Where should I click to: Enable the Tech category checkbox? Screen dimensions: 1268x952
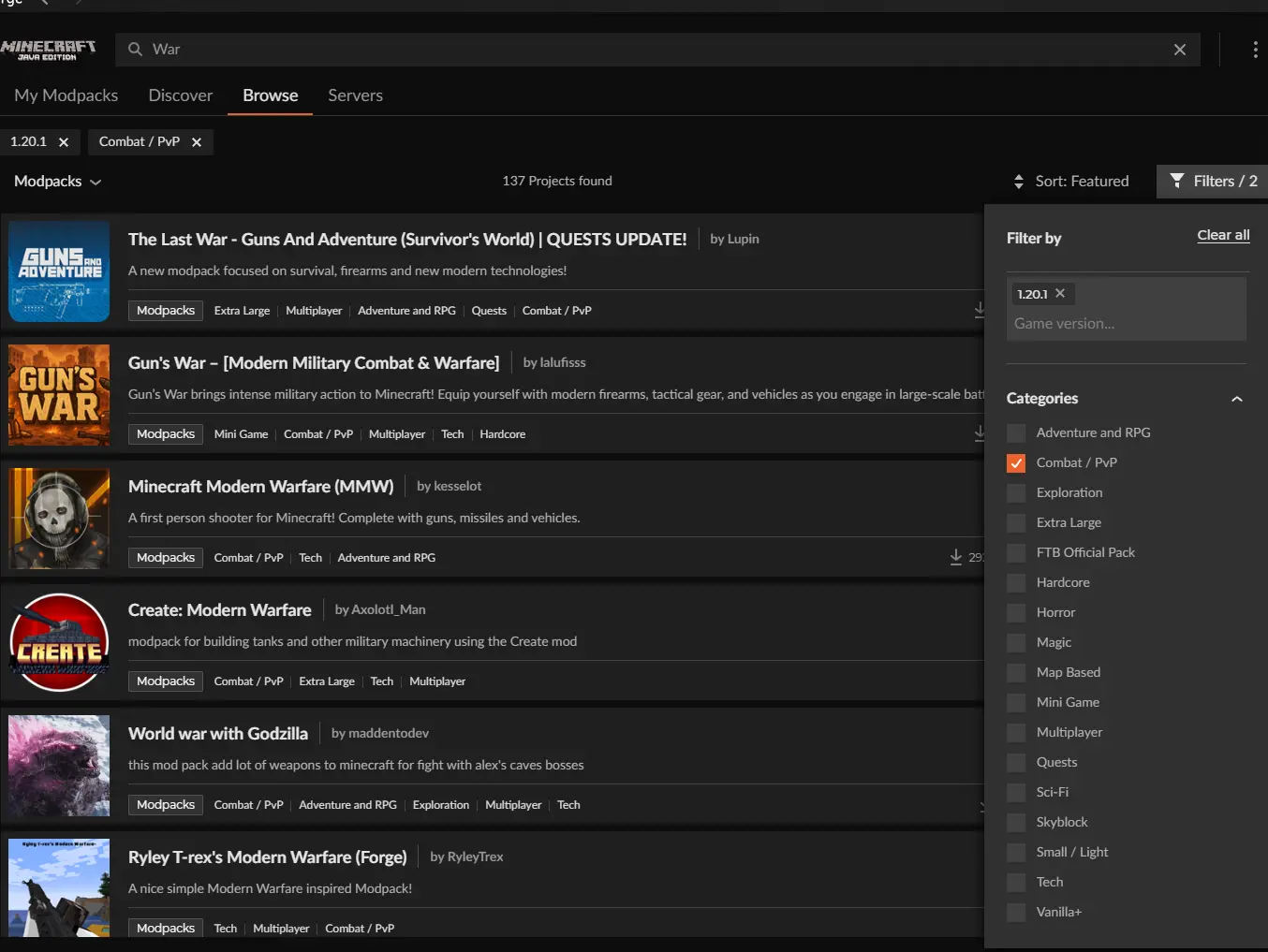click(x=1016, y=882)
